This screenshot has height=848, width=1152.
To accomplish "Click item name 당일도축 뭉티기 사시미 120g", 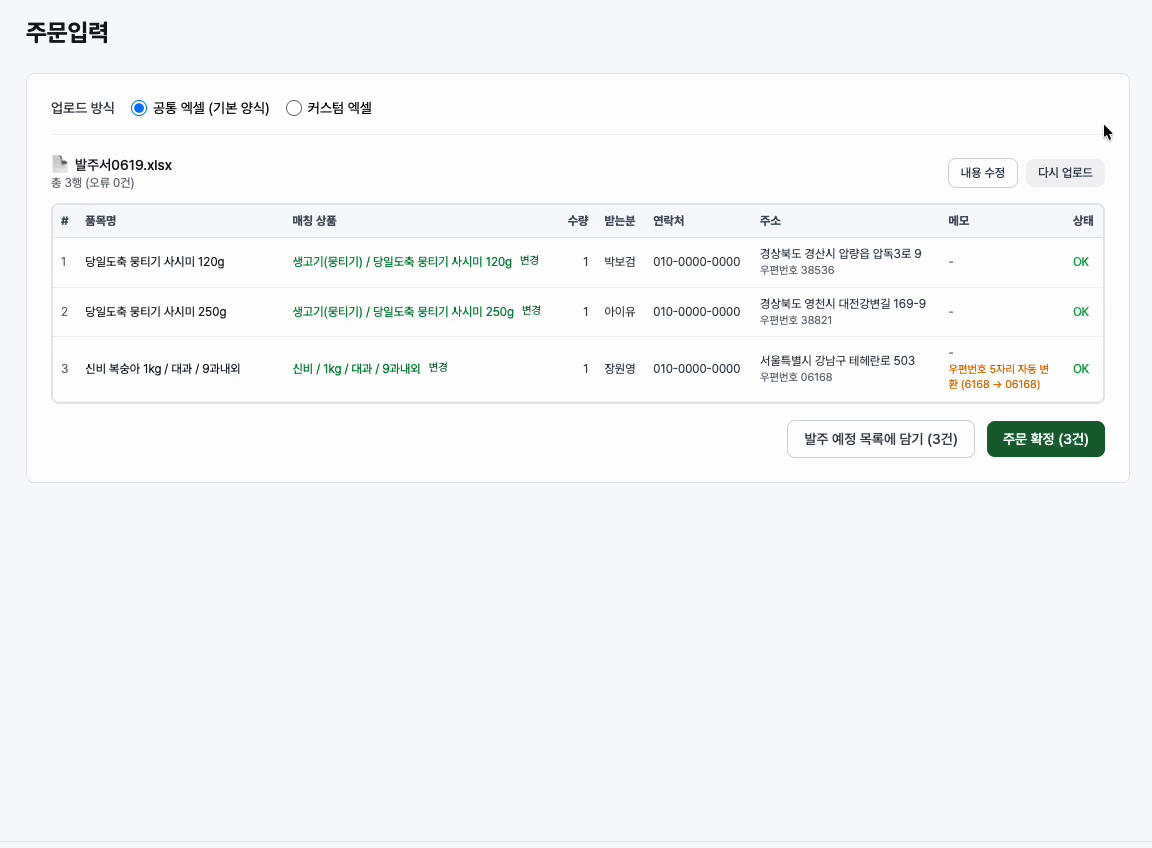I will [155, 262].
